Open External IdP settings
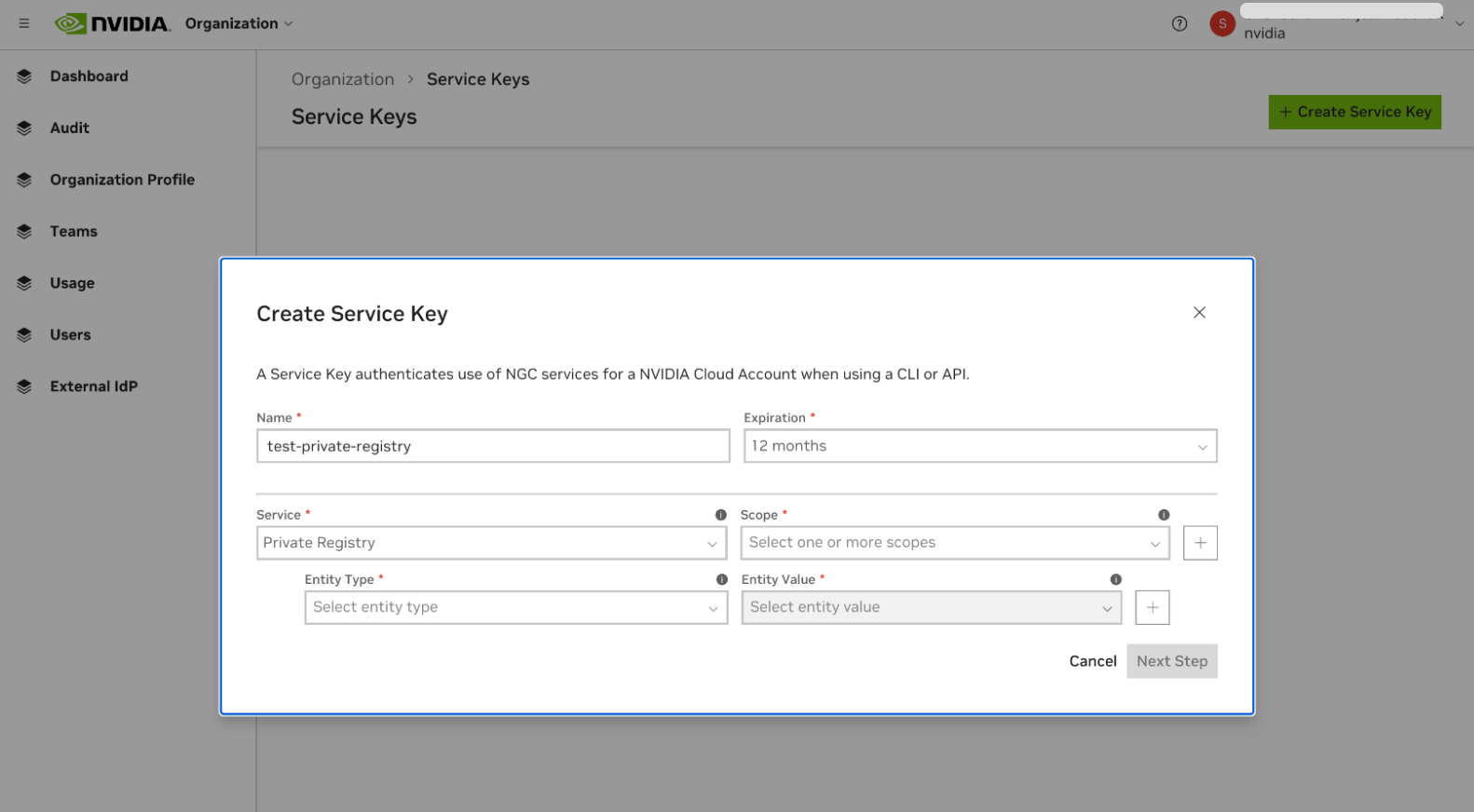Screen dimensions: 1474x812 [94, 386]
